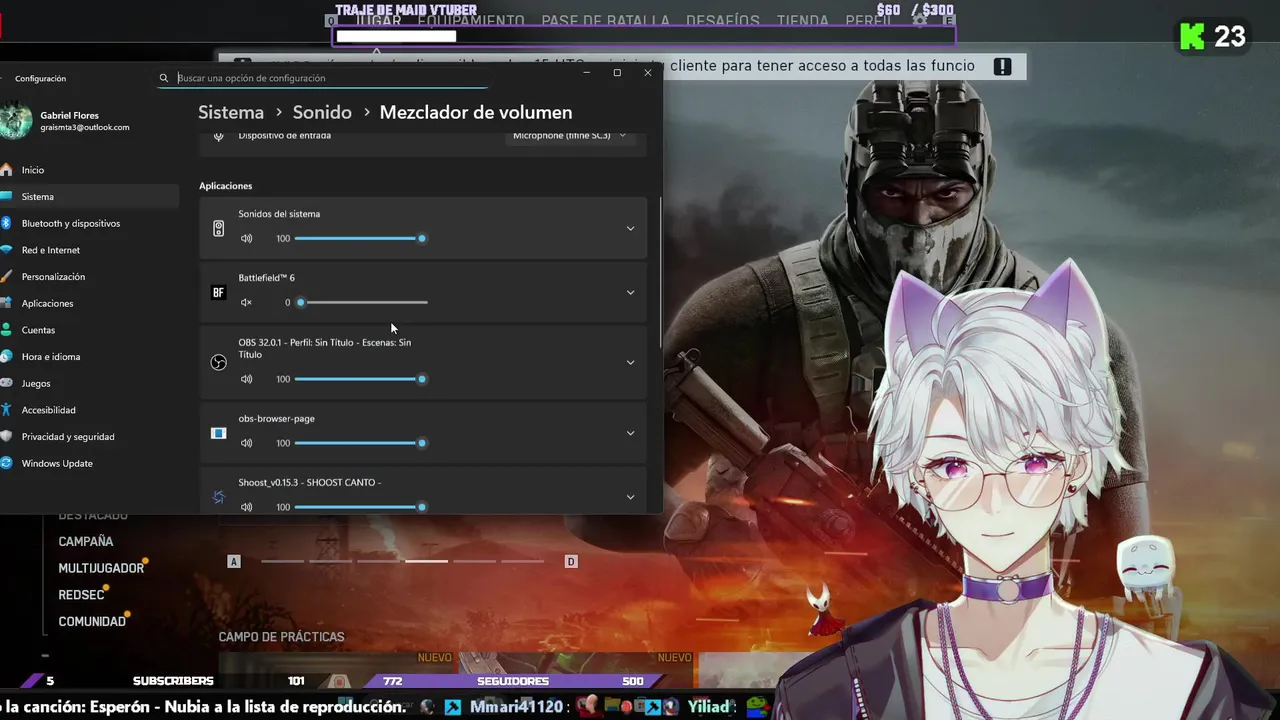Open game settings via the gear icon

[920, 20]
